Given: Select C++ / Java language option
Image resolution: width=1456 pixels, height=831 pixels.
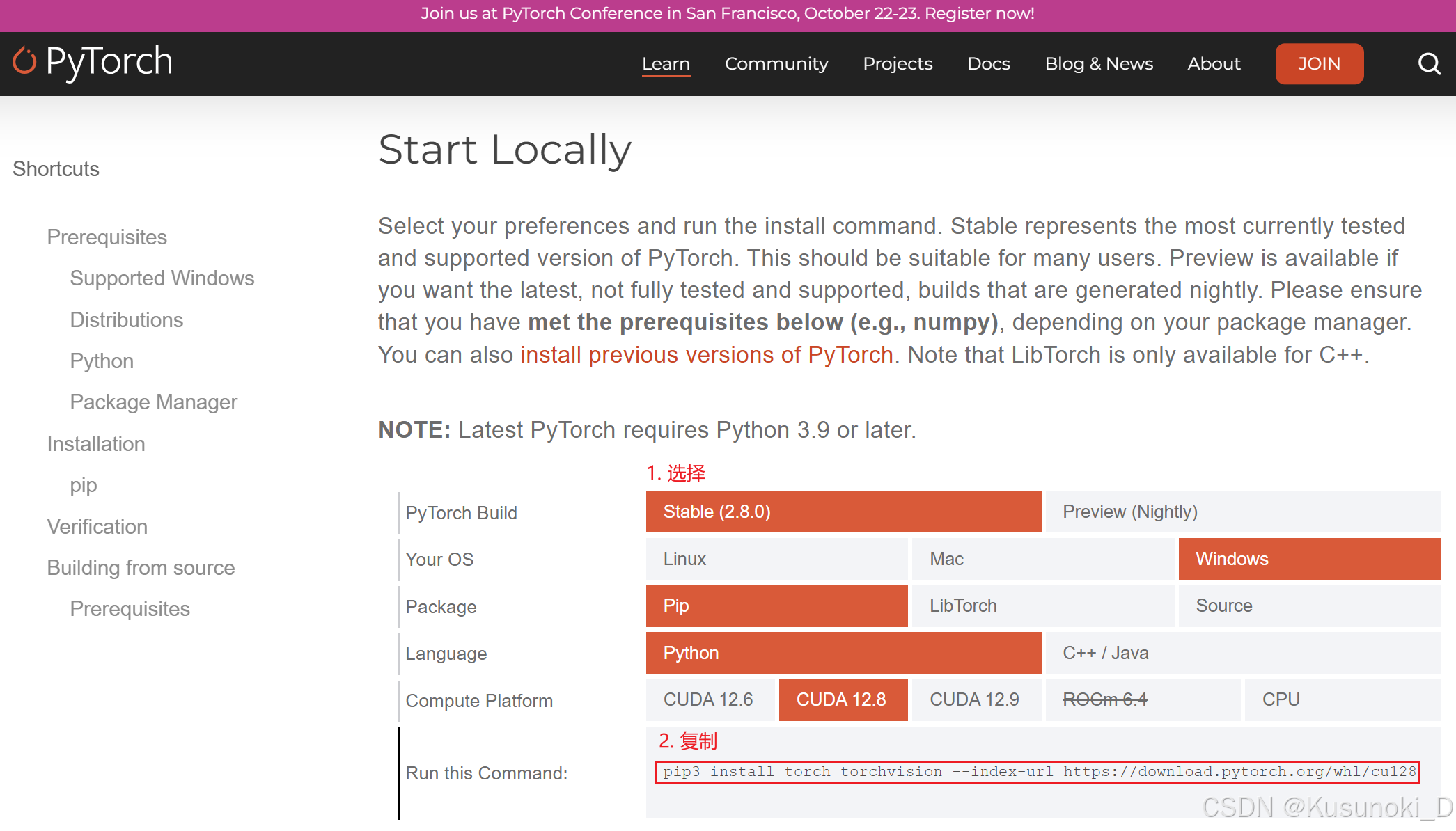Looking at the screenshot, I should click(x=1243, y=653).
